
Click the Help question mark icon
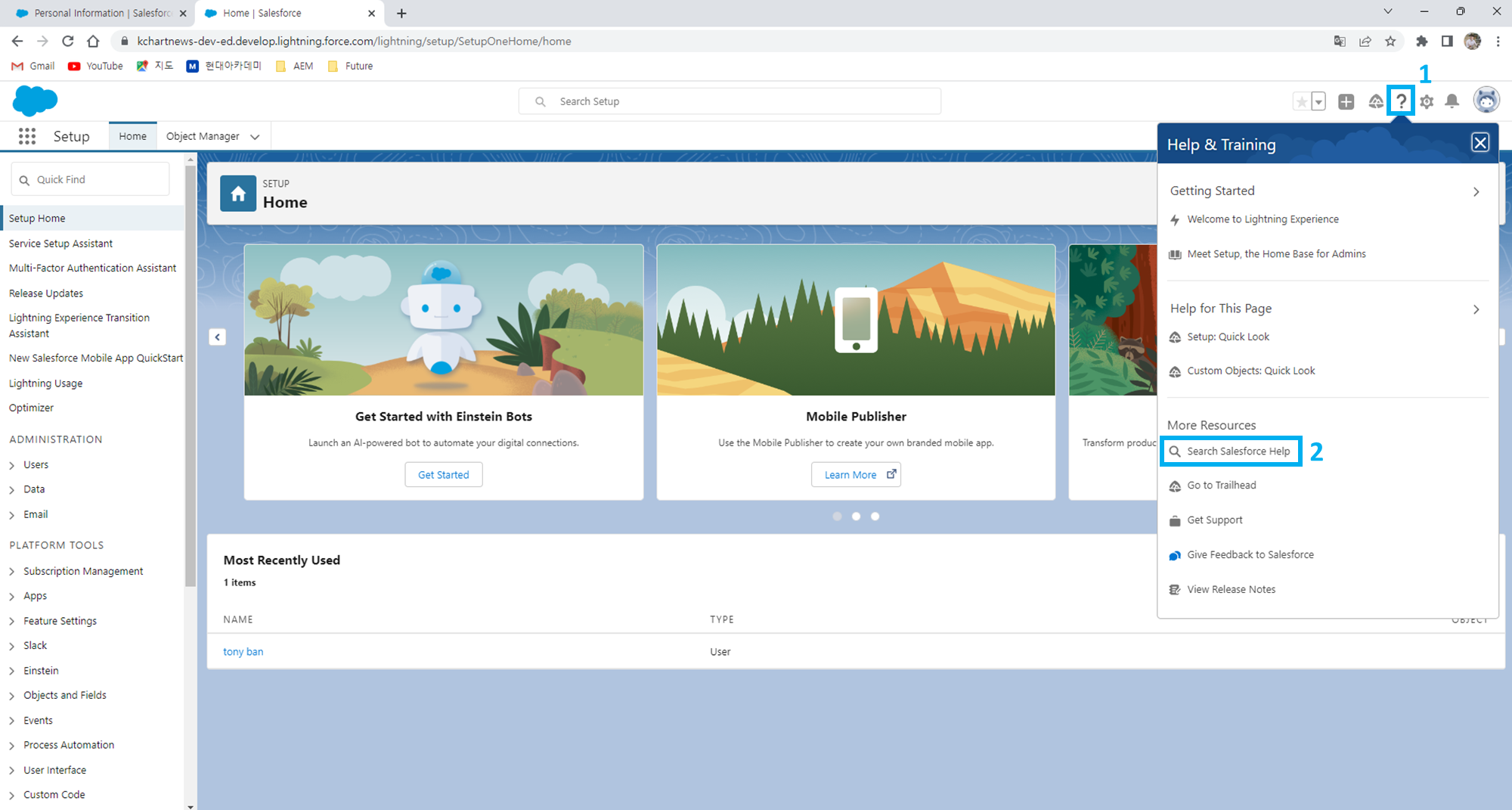coord(1401,101)
